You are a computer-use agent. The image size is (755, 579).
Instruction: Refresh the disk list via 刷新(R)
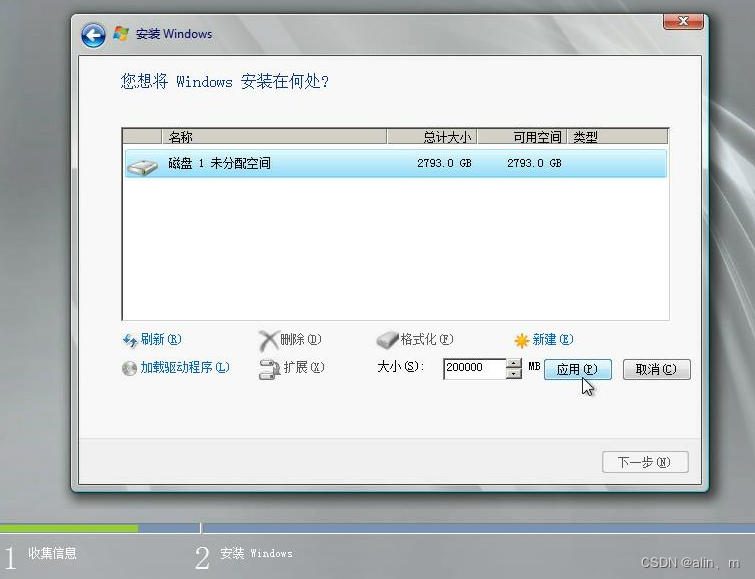(161, 340)
